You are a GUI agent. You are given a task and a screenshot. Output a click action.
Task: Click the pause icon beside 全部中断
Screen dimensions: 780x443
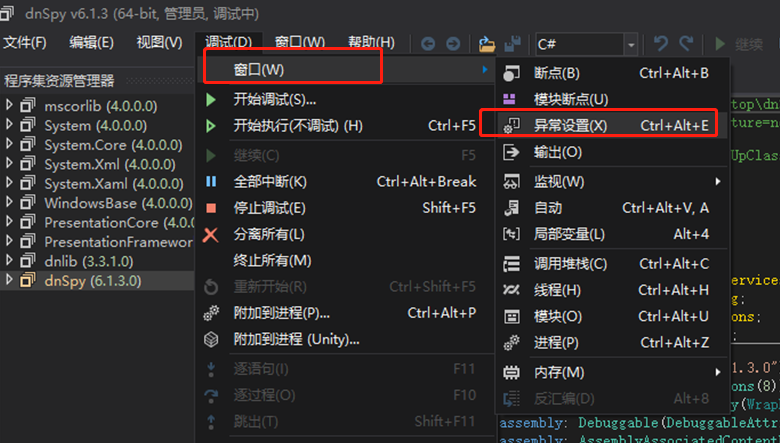[x=211, y=182]
